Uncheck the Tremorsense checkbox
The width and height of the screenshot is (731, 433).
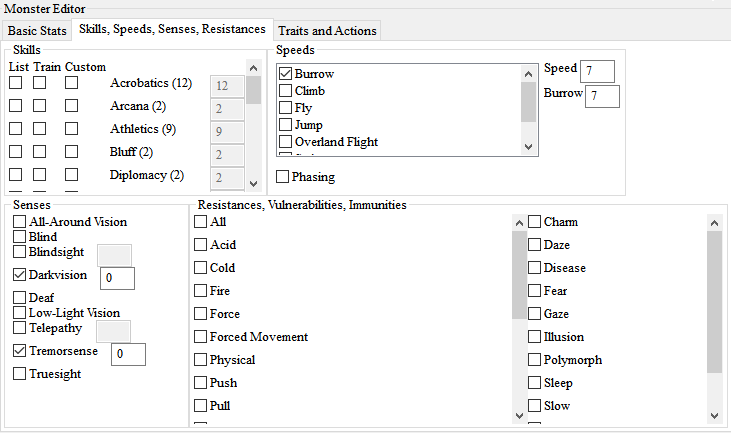[x=20, y=351]
